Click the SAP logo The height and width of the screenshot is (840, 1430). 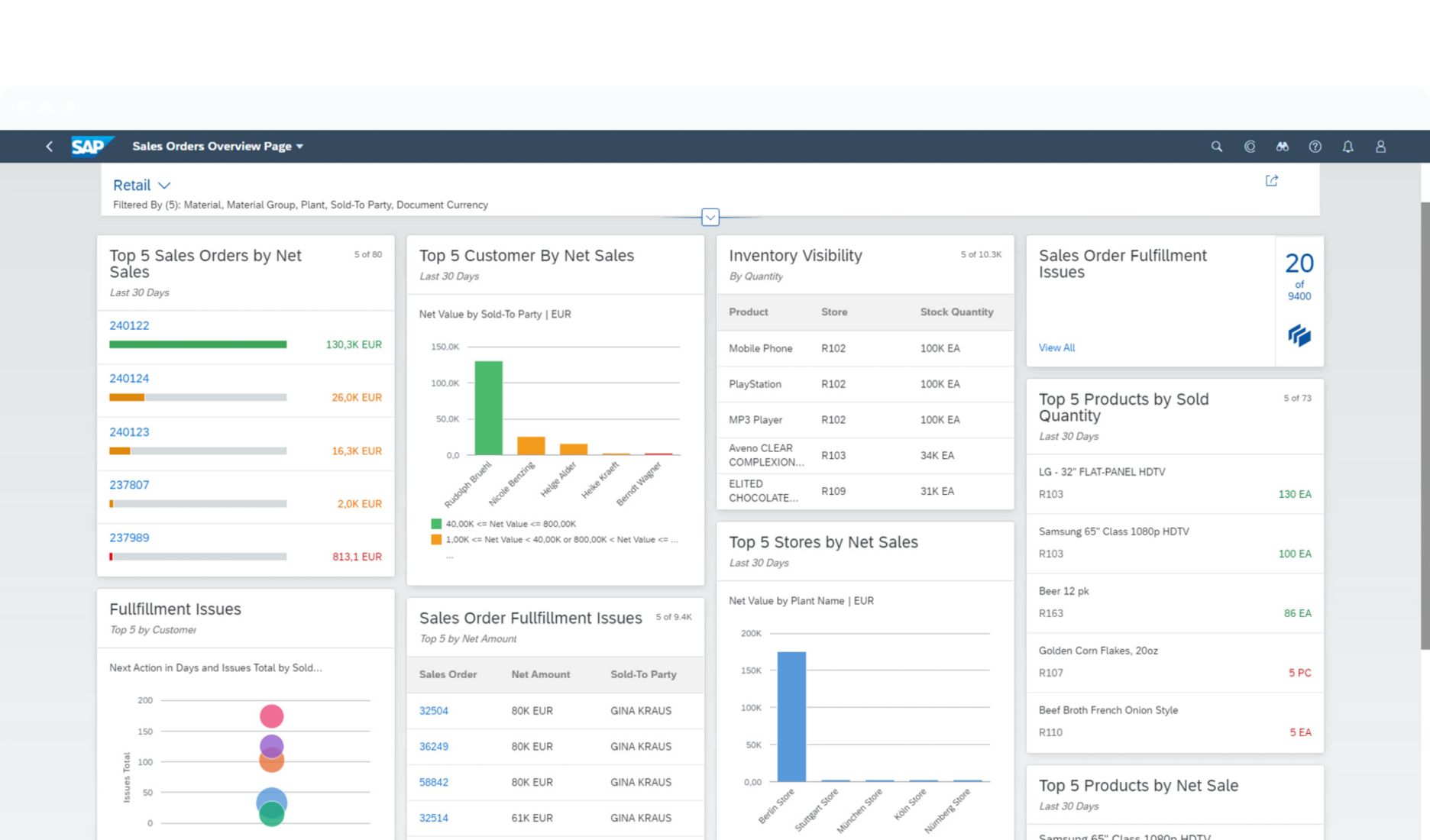click(x=91, y=146)
